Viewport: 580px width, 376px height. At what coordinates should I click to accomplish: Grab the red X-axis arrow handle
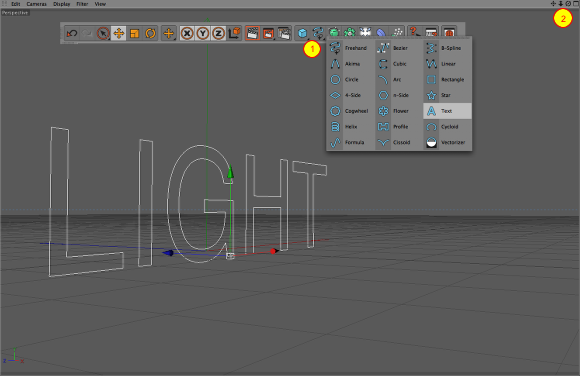[274, 251]
